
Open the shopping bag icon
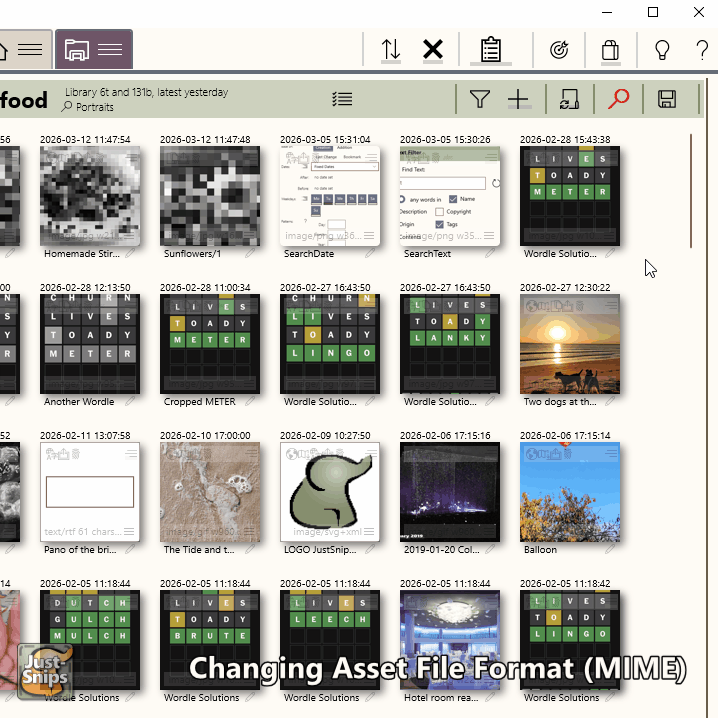pyautogui.click(x=610, y=50)
